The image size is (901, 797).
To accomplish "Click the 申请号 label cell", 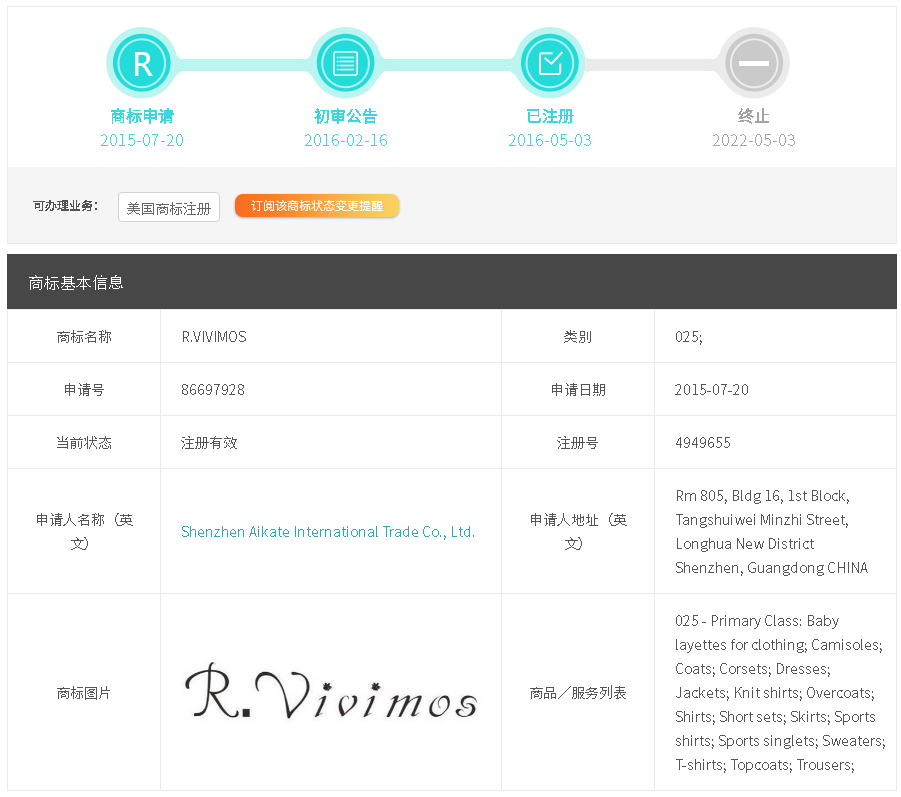I will (84, 390).
